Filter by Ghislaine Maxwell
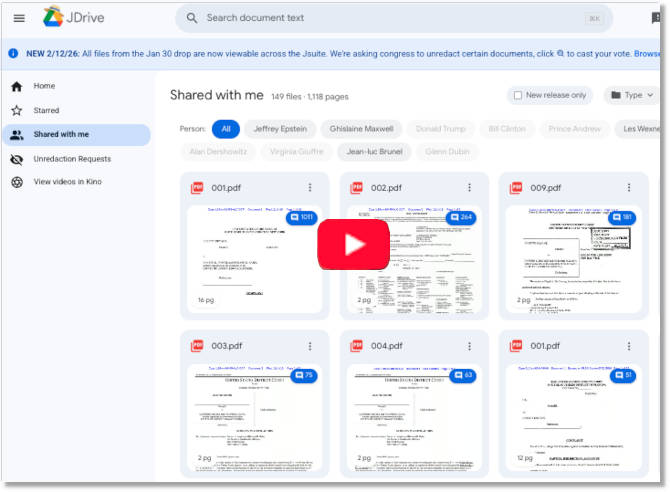 pos(361,129)
